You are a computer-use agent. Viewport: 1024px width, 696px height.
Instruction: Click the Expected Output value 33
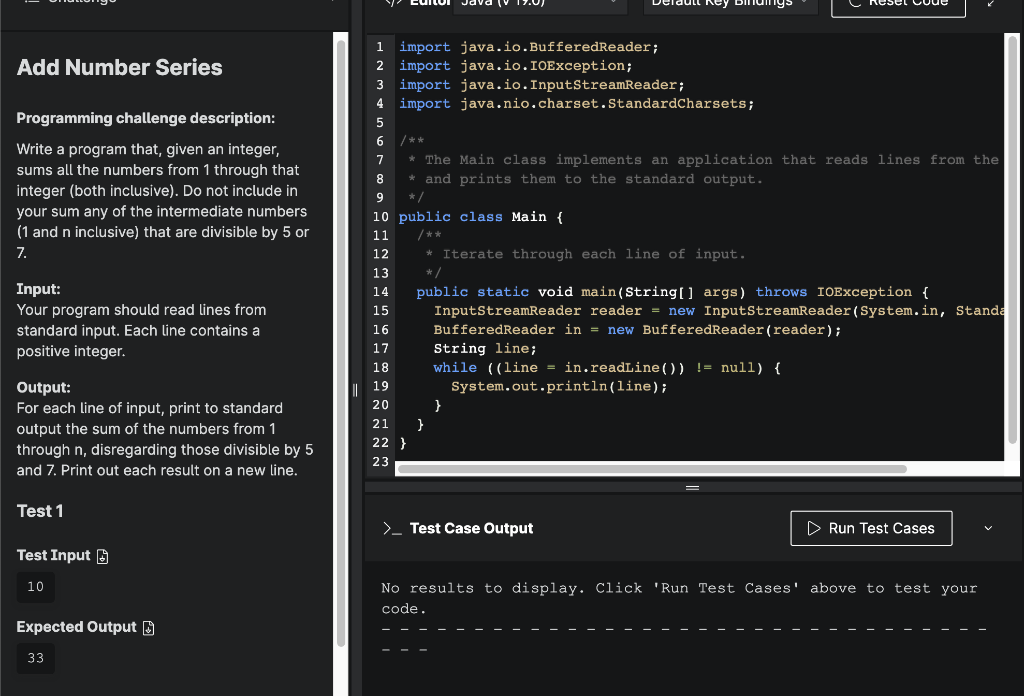pyautogui.click(x=36, y=658)
